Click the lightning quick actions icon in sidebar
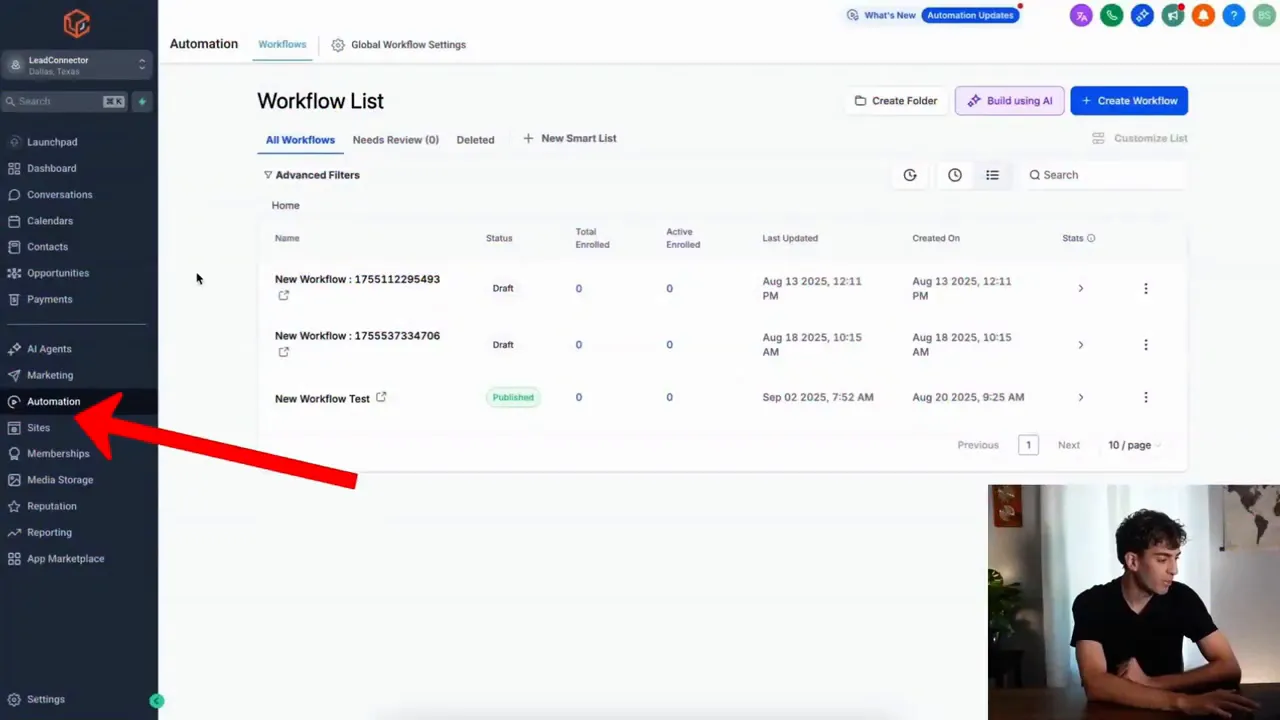The height and width of the screenshot is (720, 1280). [142, 101]
